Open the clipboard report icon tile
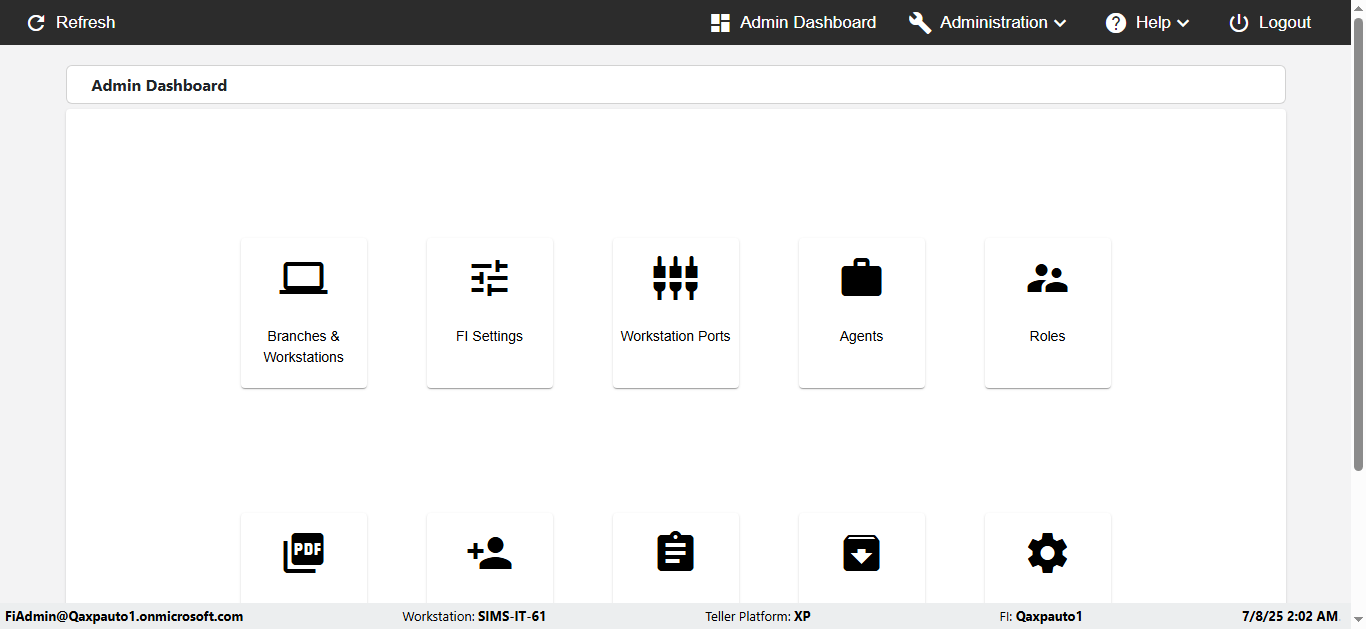 click(676, 553)
